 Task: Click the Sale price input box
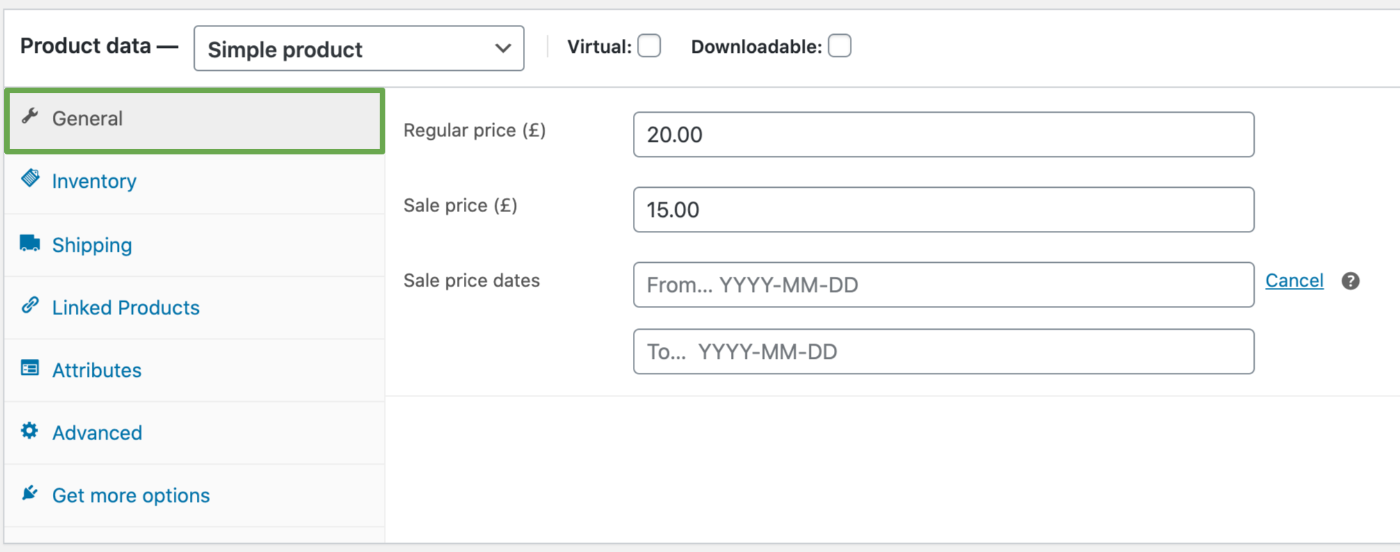click(944, 209)
